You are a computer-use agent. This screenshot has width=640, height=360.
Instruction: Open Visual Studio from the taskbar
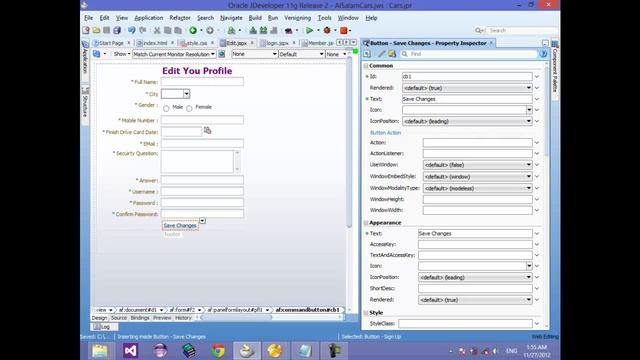tap(130, 351)
